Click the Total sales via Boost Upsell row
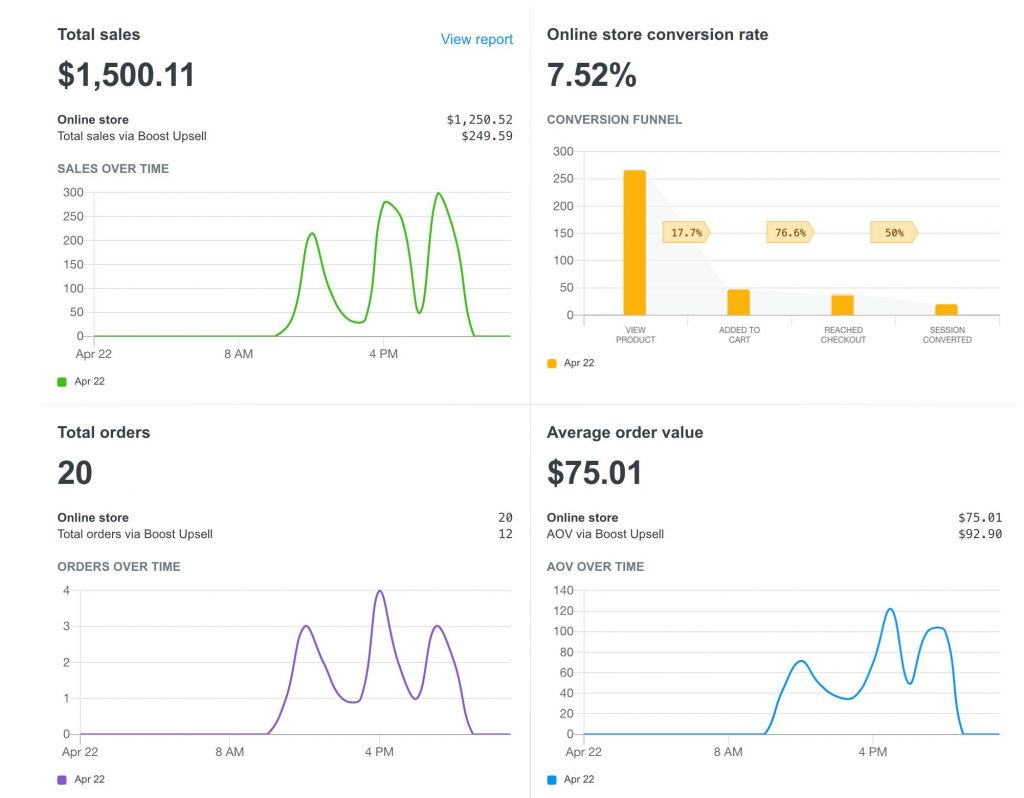 coord(132,136)
